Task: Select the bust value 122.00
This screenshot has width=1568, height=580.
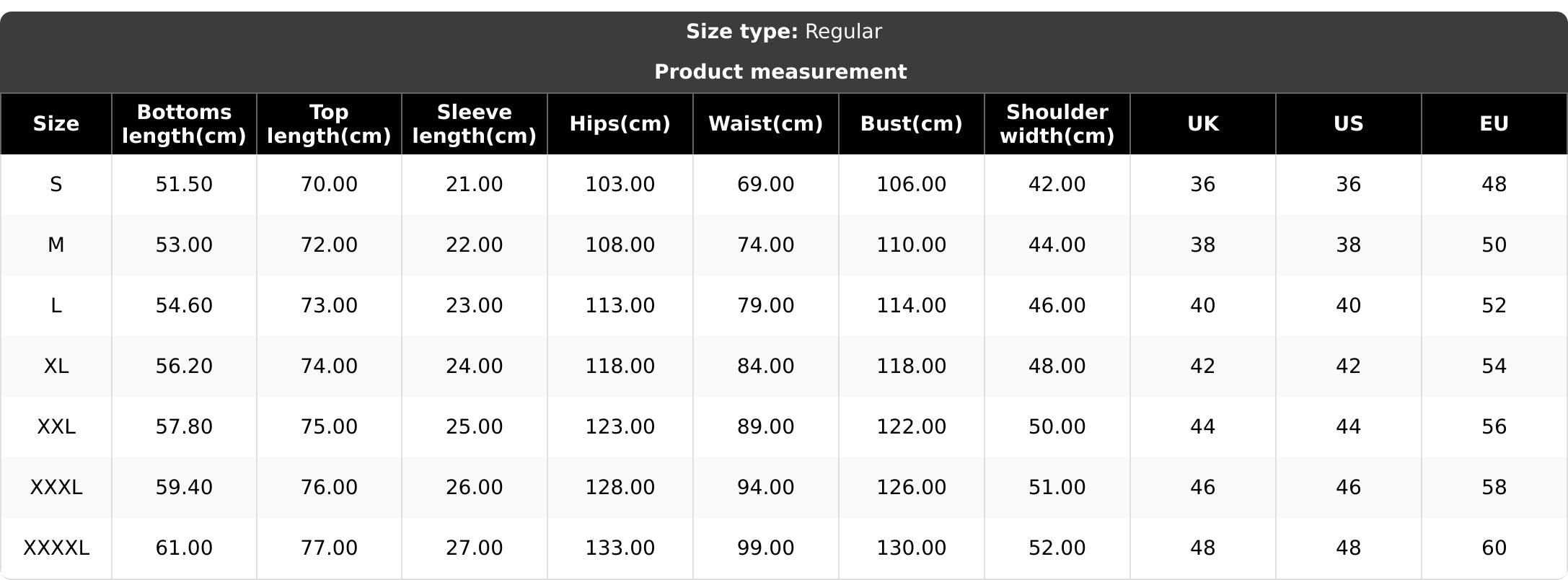Action: (911, 427)
